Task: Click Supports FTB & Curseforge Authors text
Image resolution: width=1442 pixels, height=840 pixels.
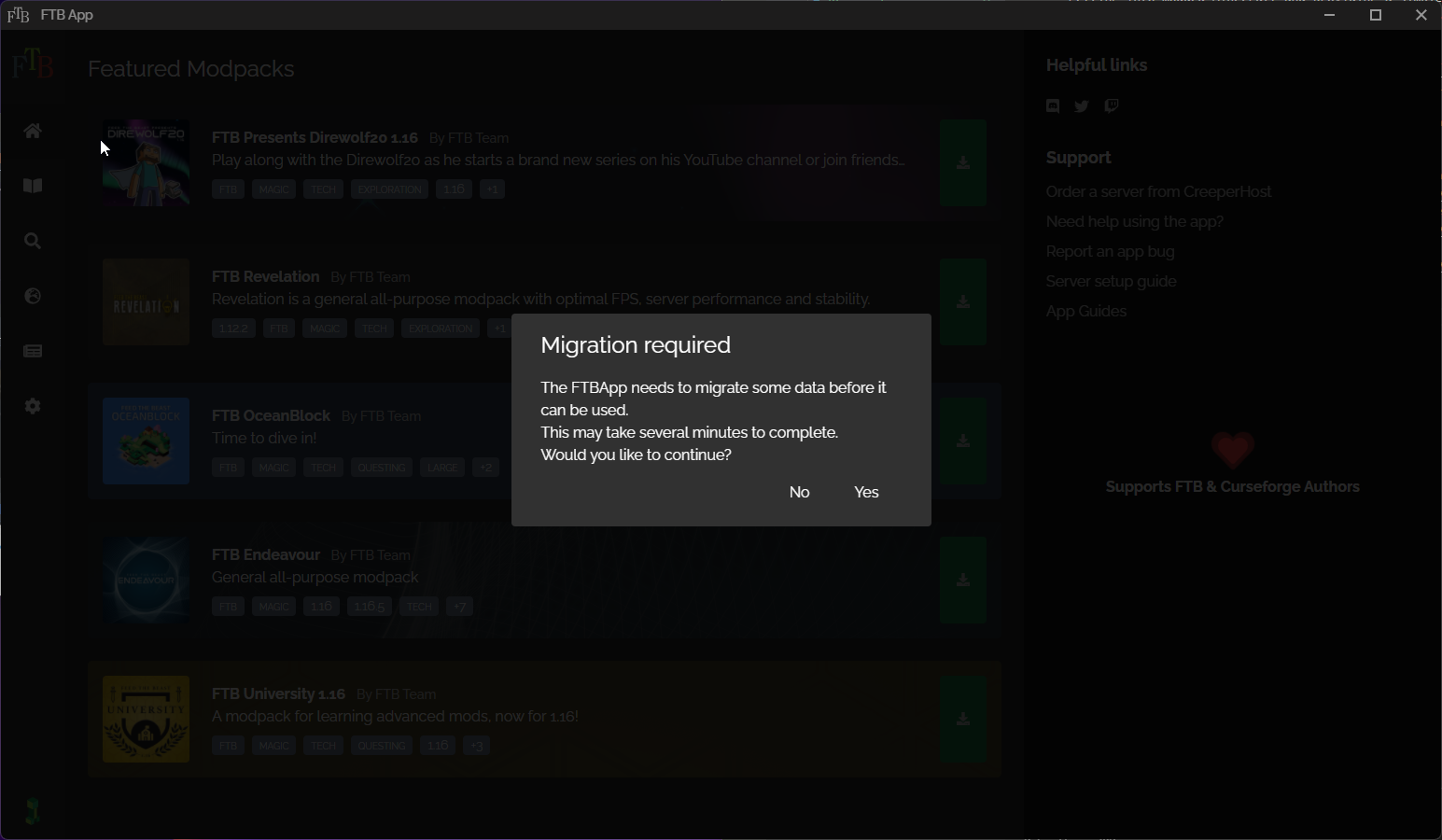Action: (1233, 487)
